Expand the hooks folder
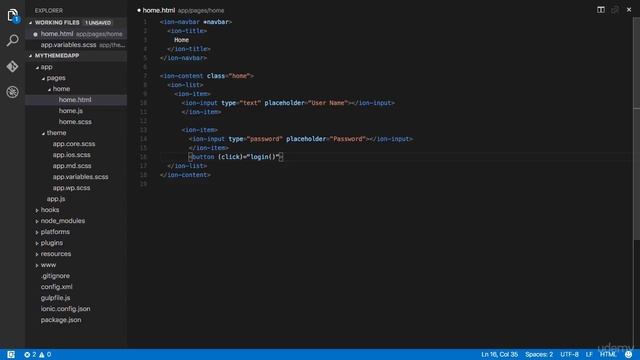This screenshot has width=640, height=360. [37, 210]
